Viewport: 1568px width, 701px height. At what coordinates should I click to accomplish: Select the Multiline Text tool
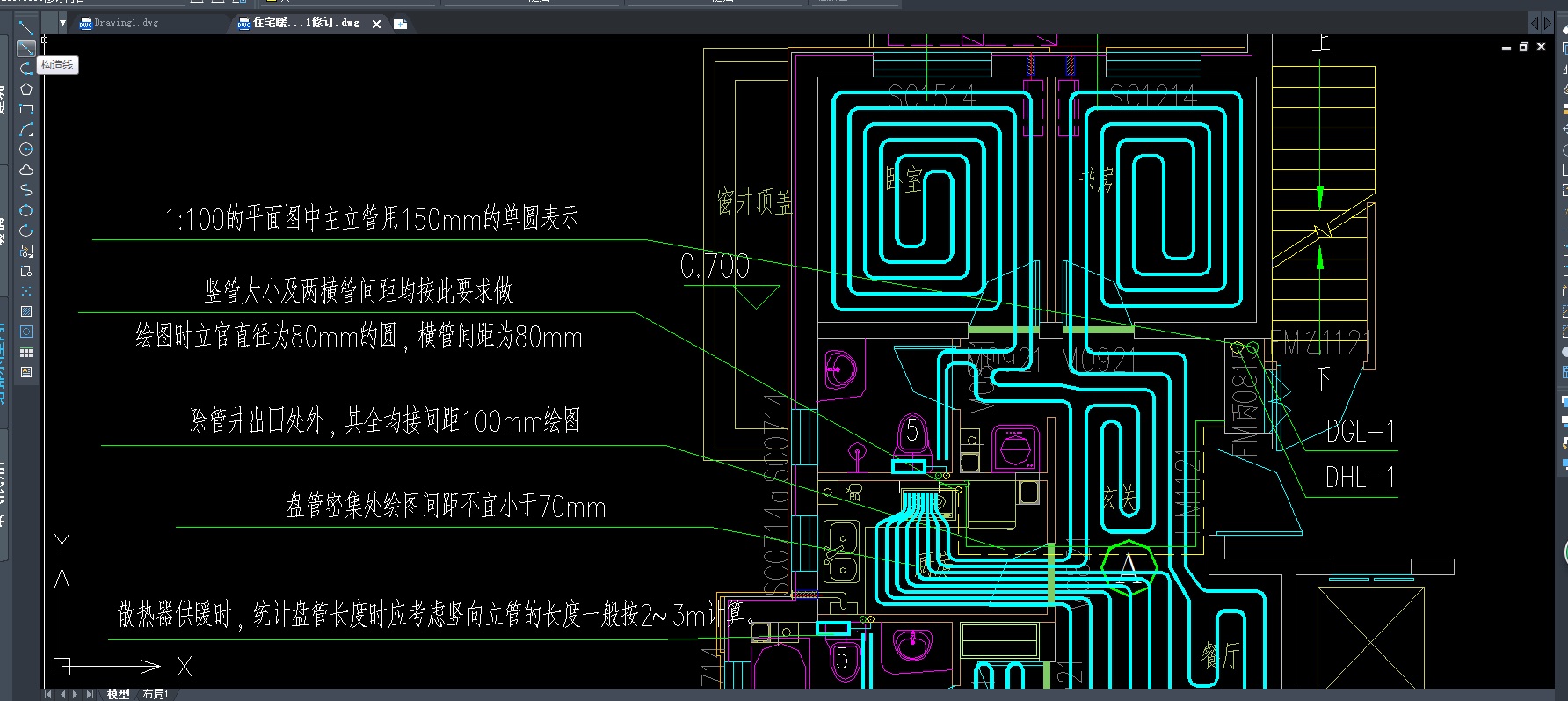(25, 372)
